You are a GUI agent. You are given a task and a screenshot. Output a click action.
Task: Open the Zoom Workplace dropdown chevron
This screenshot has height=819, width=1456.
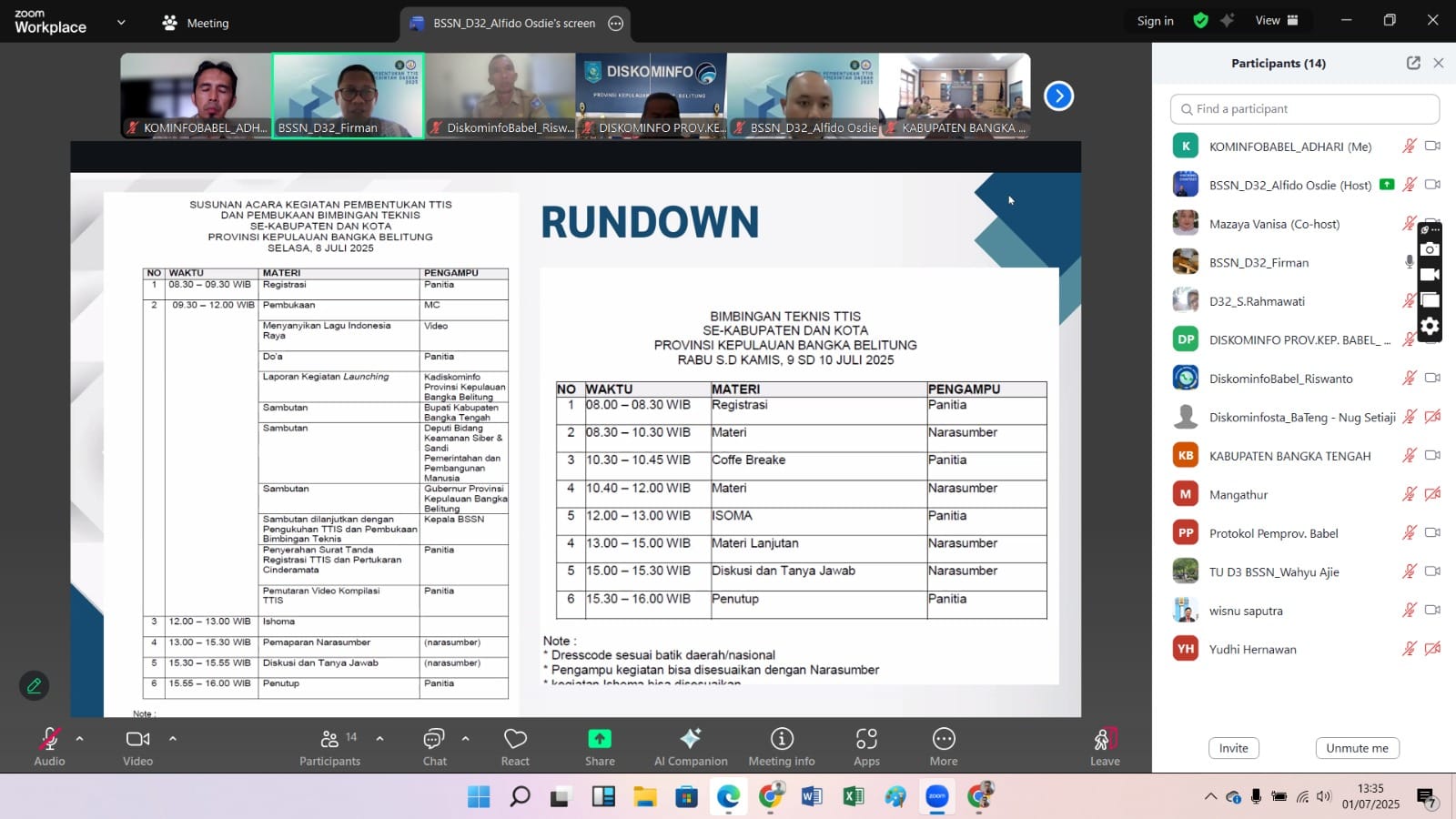(121, 23)
